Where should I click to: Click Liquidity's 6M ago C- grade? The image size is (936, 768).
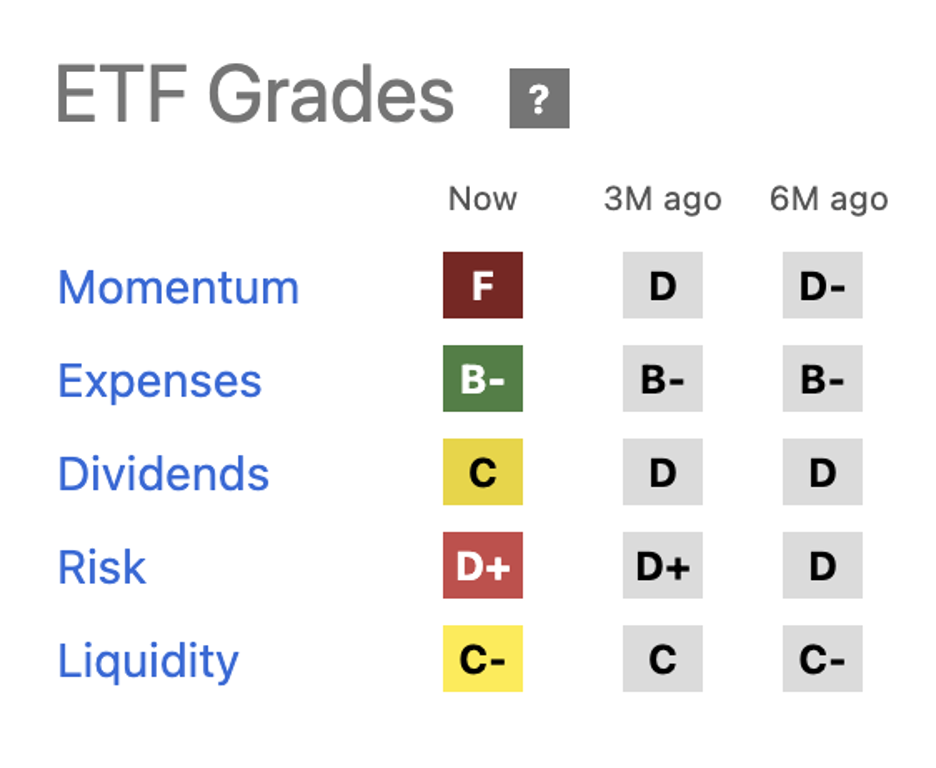(x=822, y=659)
